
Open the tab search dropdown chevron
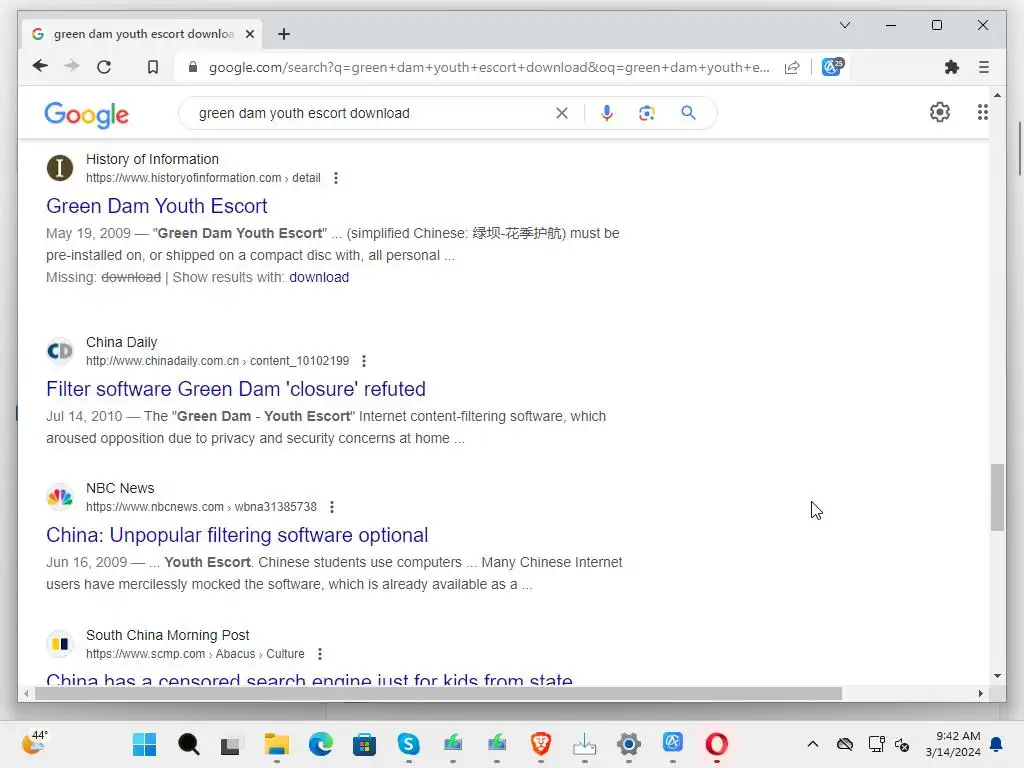(844, 25)
